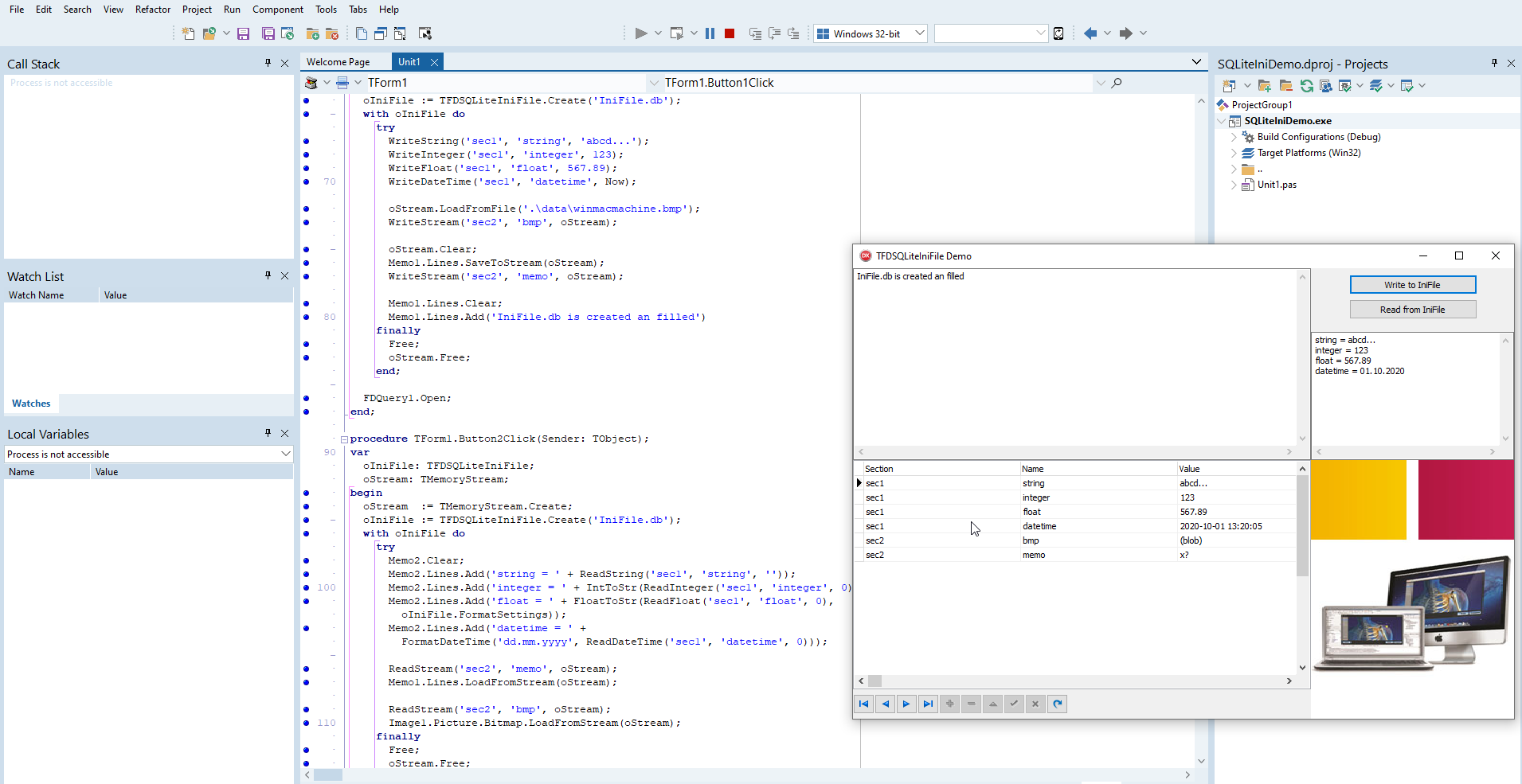Open Local Variables process dropdown
This screenshot has height=784, width=1522.
[x=285, y=454]
